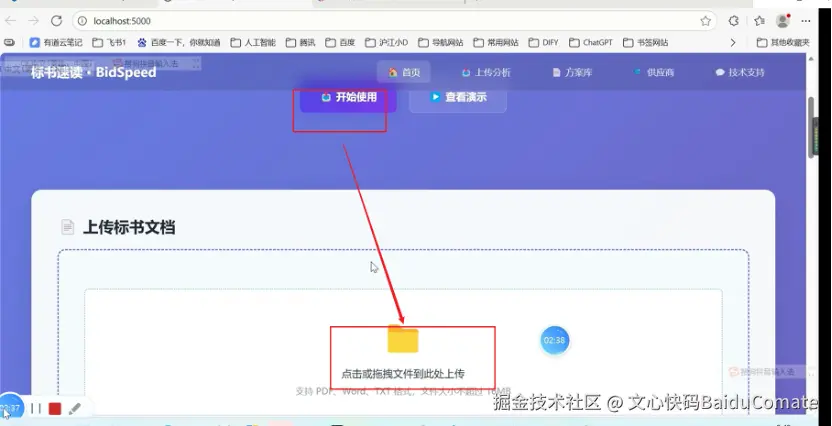Click the icon left of 有道云笔记 bookmark
This screenshot has width=832, height=426.
9,42
